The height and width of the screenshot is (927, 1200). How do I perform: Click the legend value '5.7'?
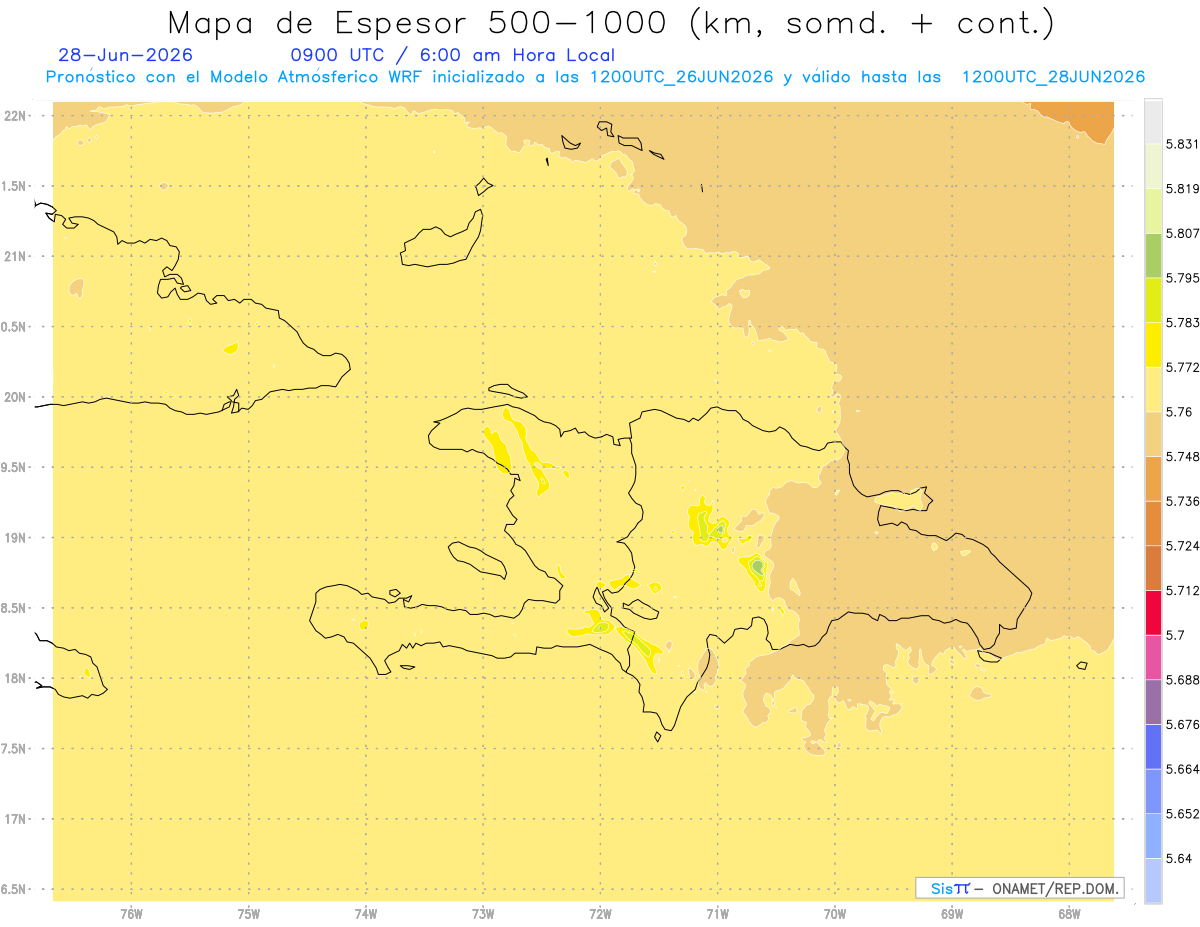(x=1175, y=635)
